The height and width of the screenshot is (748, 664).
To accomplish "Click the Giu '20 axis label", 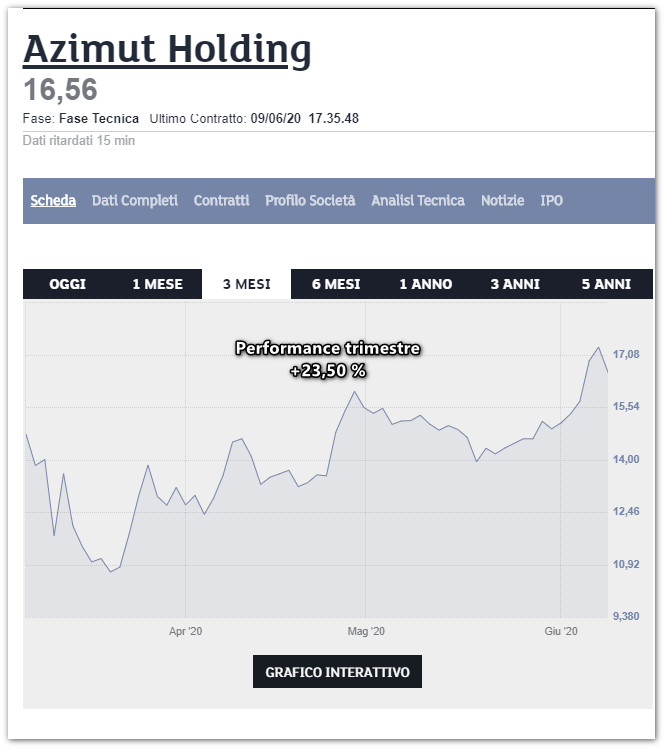I will click(x=561, y=632).
